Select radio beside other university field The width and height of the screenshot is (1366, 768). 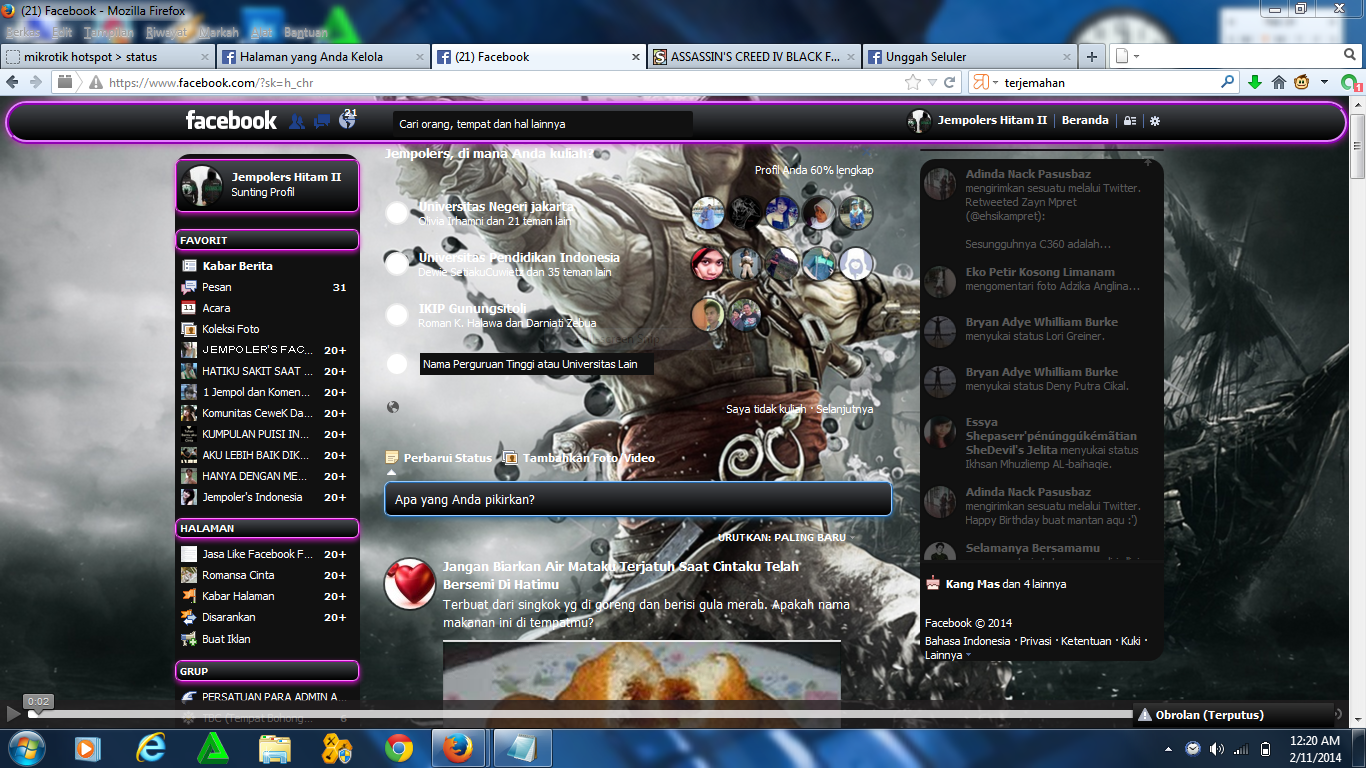[x=397, y=364]
